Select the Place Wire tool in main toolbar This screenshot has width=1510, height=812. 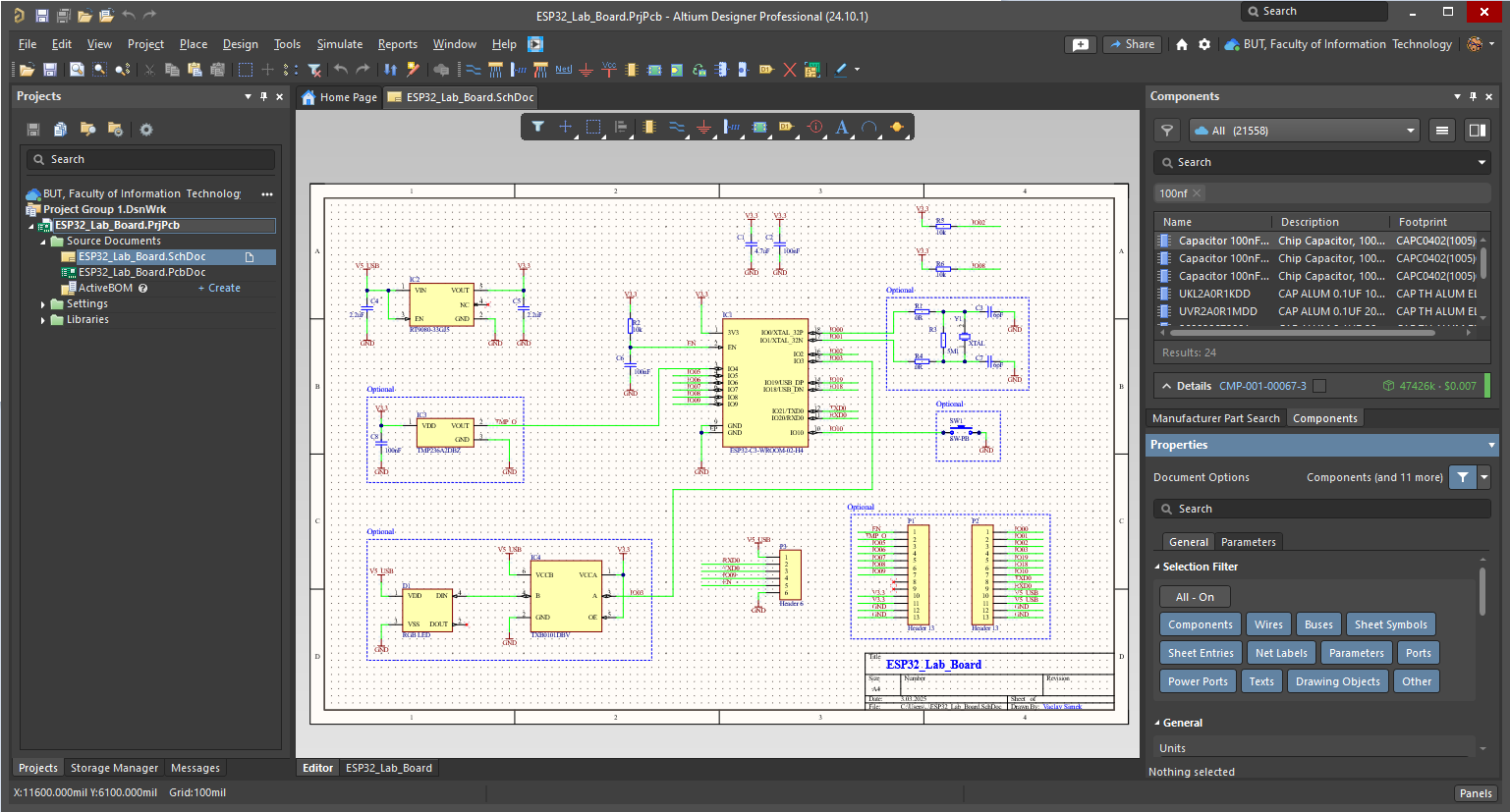coord(473,70)
